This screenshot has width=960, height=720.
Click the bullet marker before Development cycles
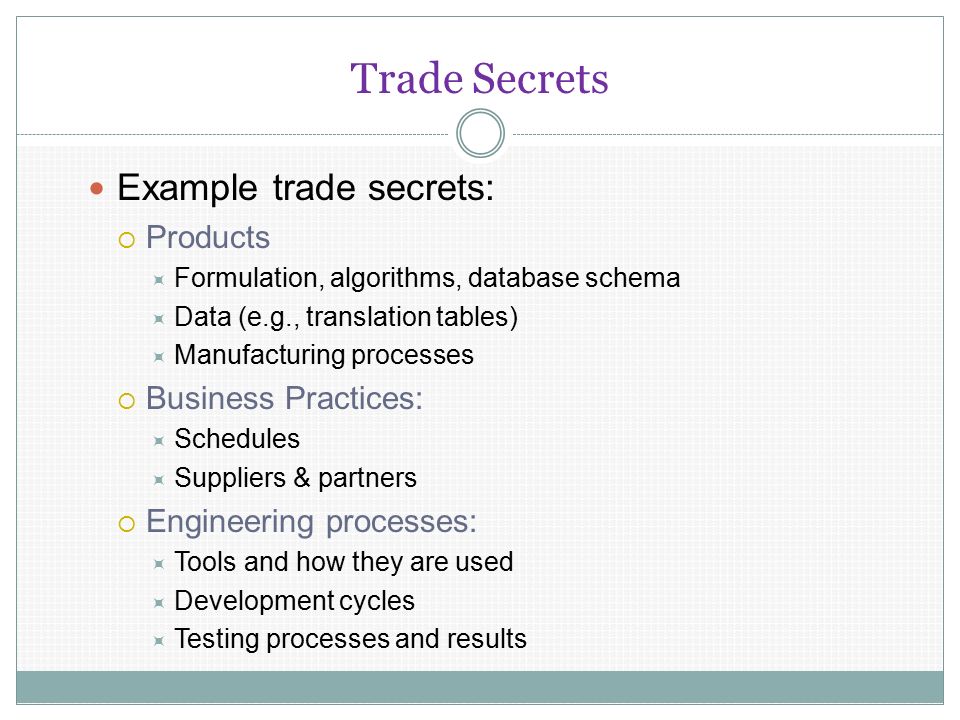[159, 603]
